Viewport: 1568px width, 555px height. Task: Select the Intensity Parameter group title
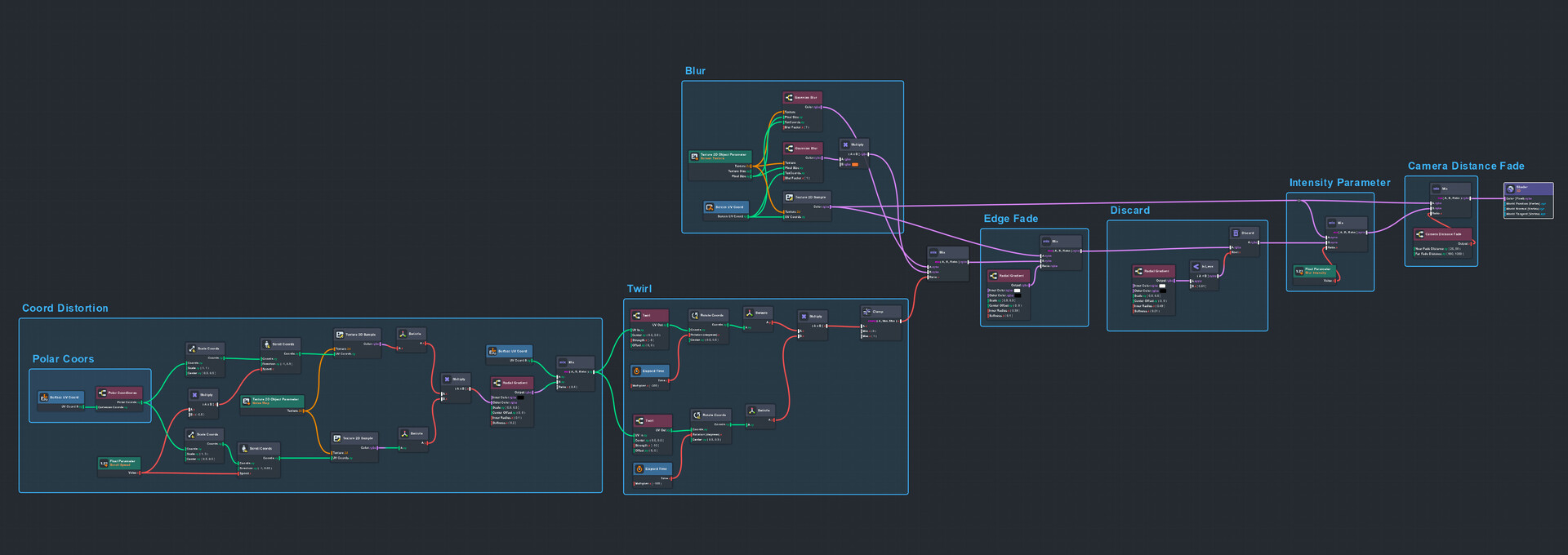(1340, 183)
